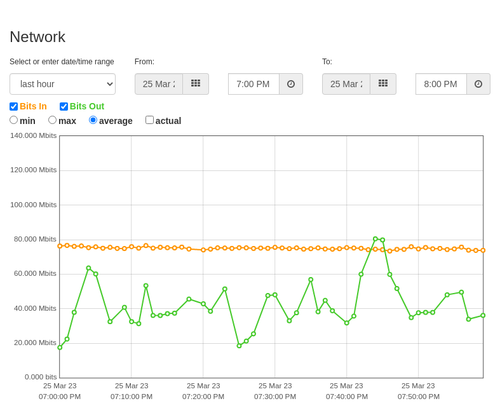This screenshot has height=403, width=500.
Task: Click the 'To:' label
Action: click(x=327, y=62)
